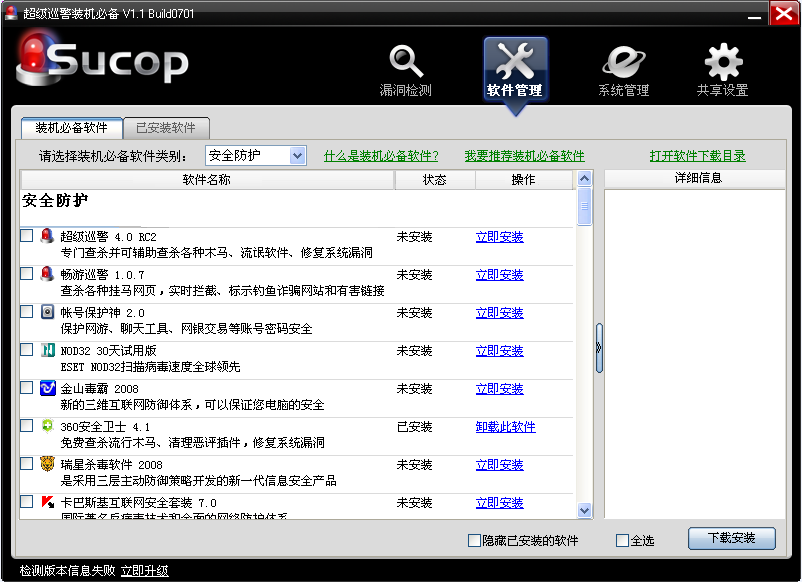Click 立即安装 for 畅游巡警 1.0.7
This screenshot has height=582, width=802.
pyautogui.click(x=500, y=275)
